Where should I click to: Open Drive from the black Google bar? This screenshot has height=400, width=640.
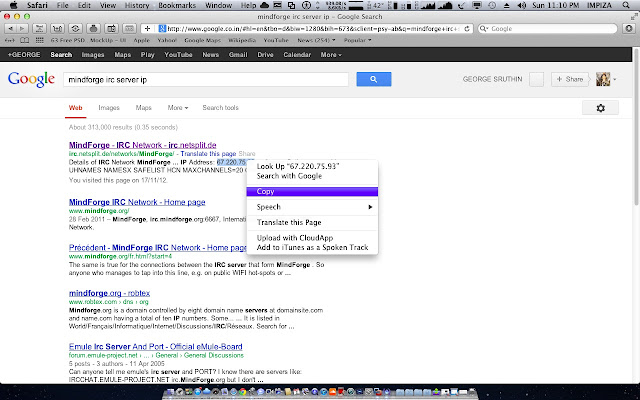pyautogui.click(x=265, y=55)
